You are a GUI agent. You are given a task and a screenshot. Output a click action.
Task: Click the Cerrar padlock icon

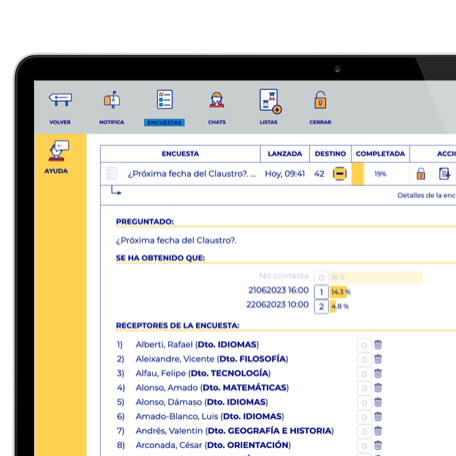coord(320,100)
